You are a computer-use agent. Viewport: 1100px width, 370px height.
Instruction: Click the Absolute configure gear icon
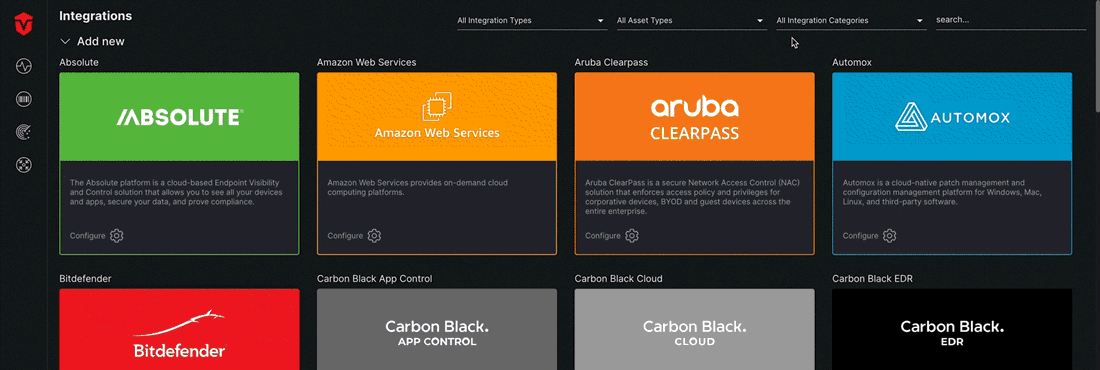(116, 236)
